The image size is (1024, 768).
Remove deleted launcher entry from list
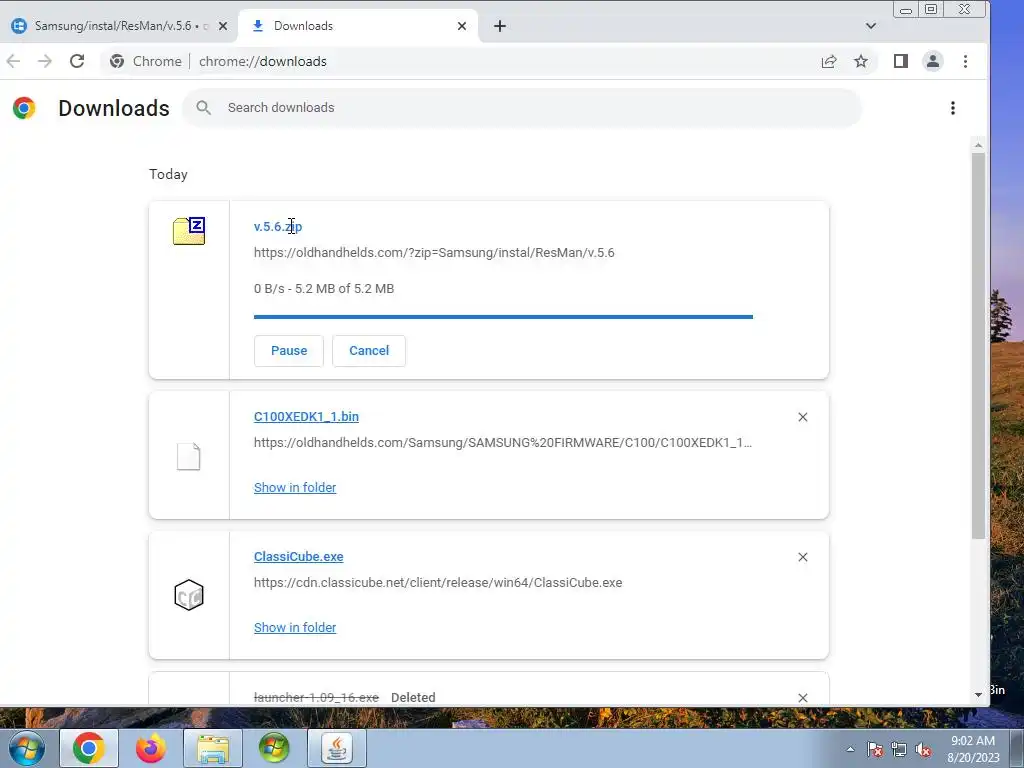803,697
